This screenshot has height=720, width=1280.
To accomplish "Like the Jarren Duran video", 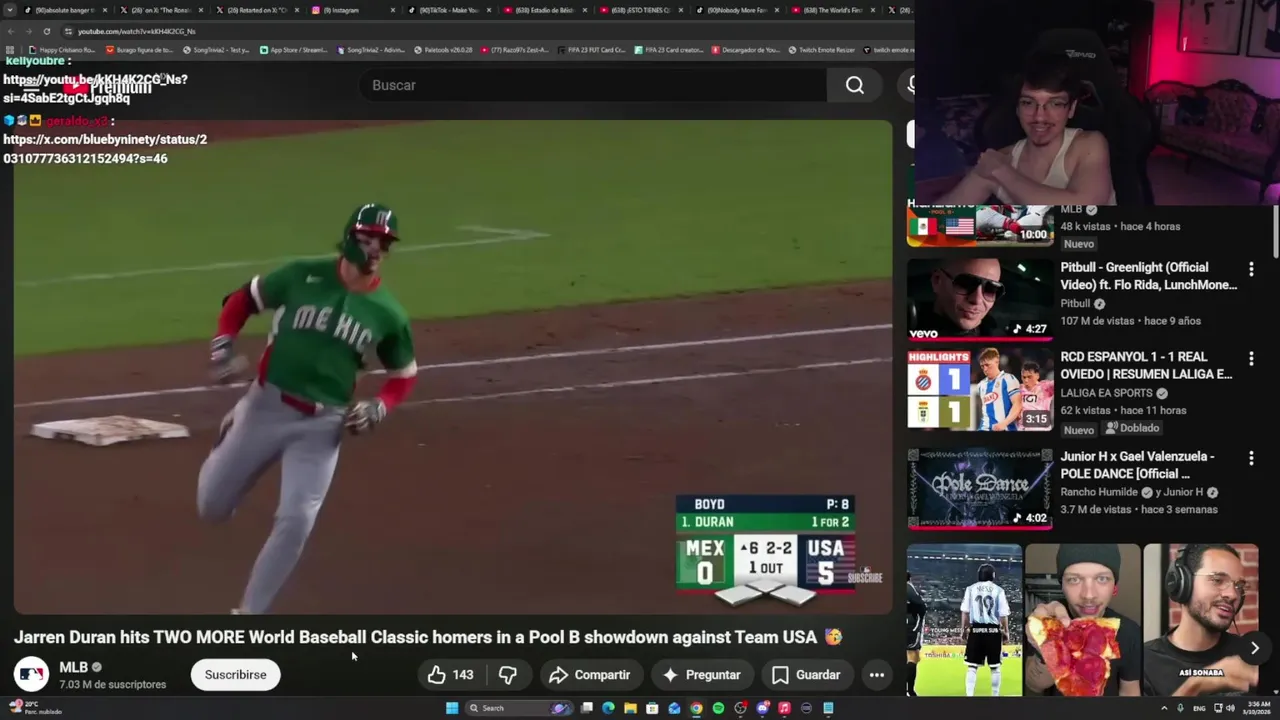I will (450, 675).
